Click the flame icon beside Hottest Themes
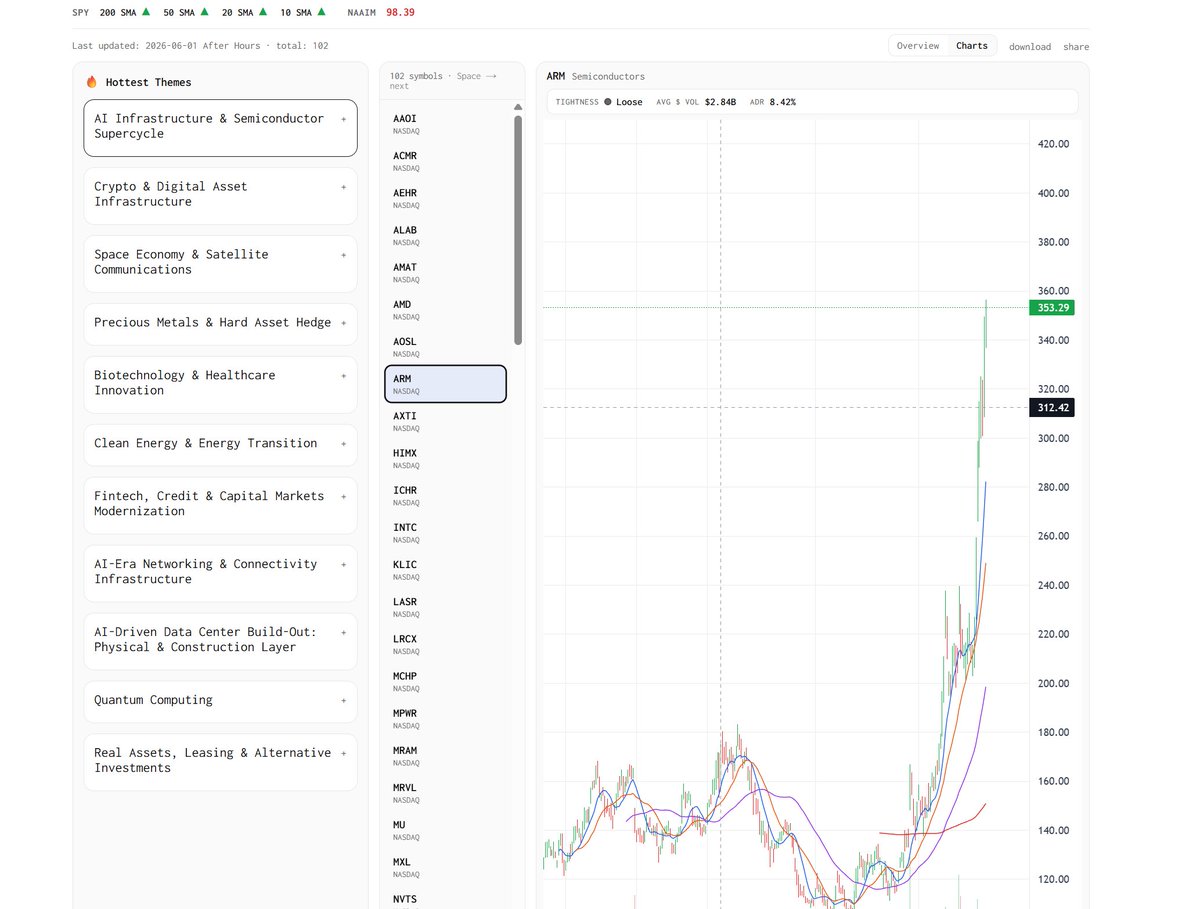1200x909 pixels. pos(91,82)
